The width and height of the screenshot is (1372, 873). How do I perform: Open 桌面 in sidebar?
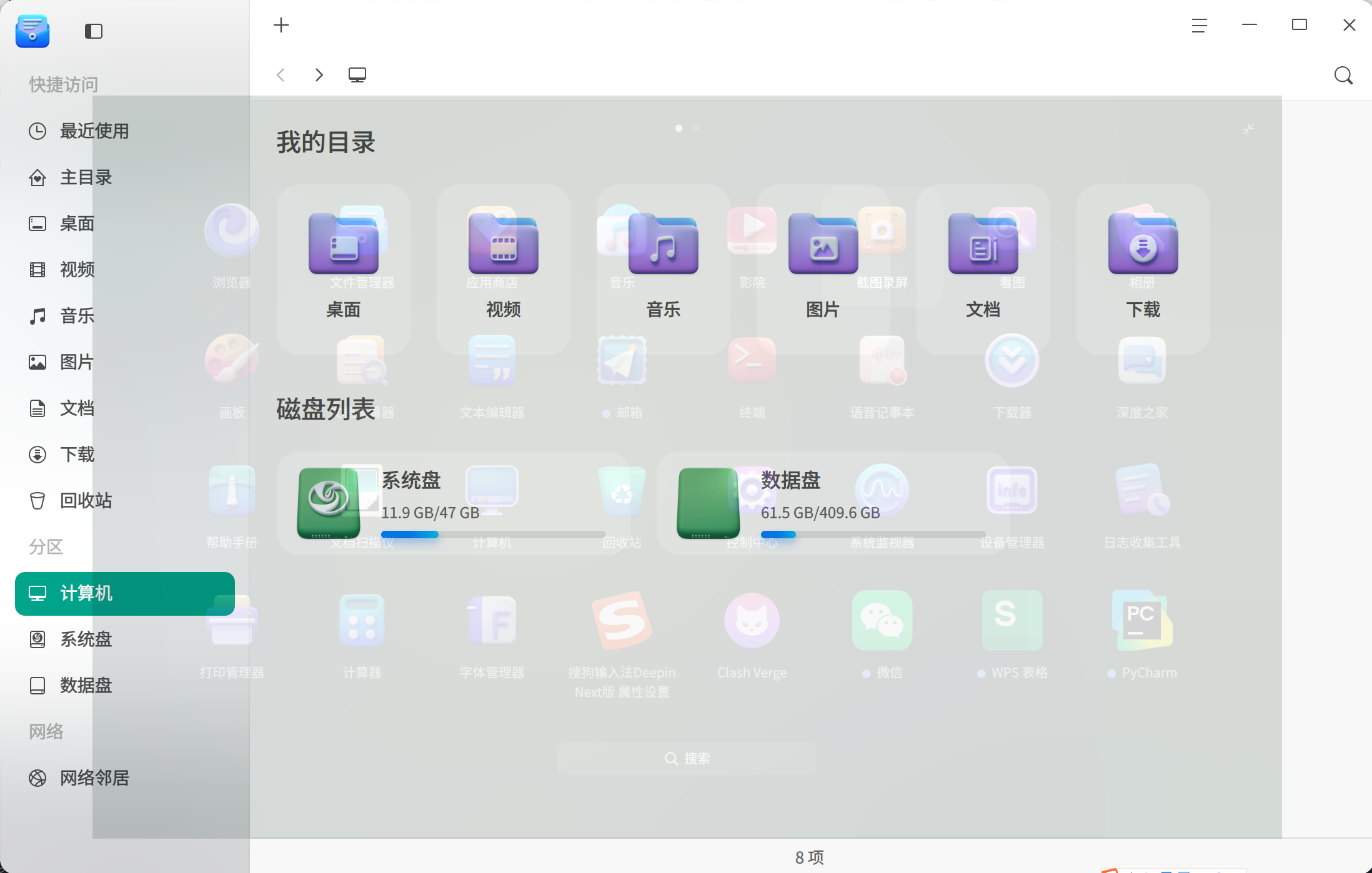point(125,224)
